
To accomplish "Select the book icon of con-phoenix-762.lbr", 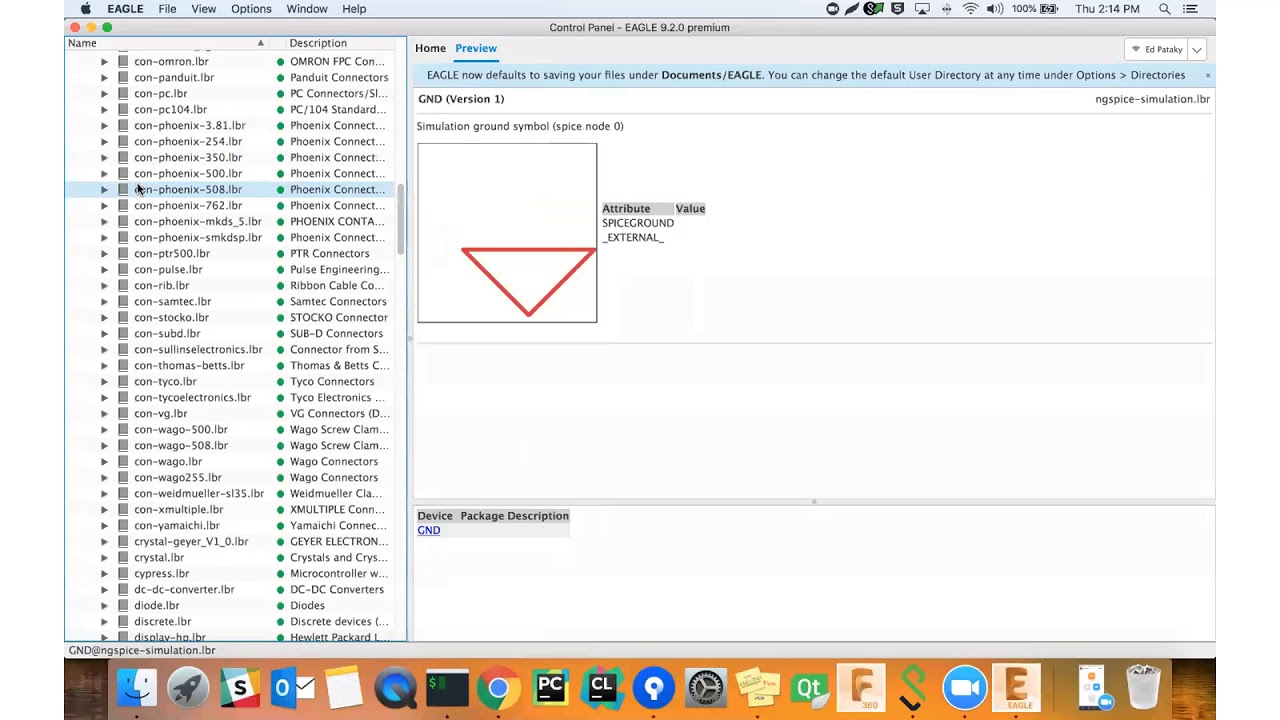I will 123,205.
